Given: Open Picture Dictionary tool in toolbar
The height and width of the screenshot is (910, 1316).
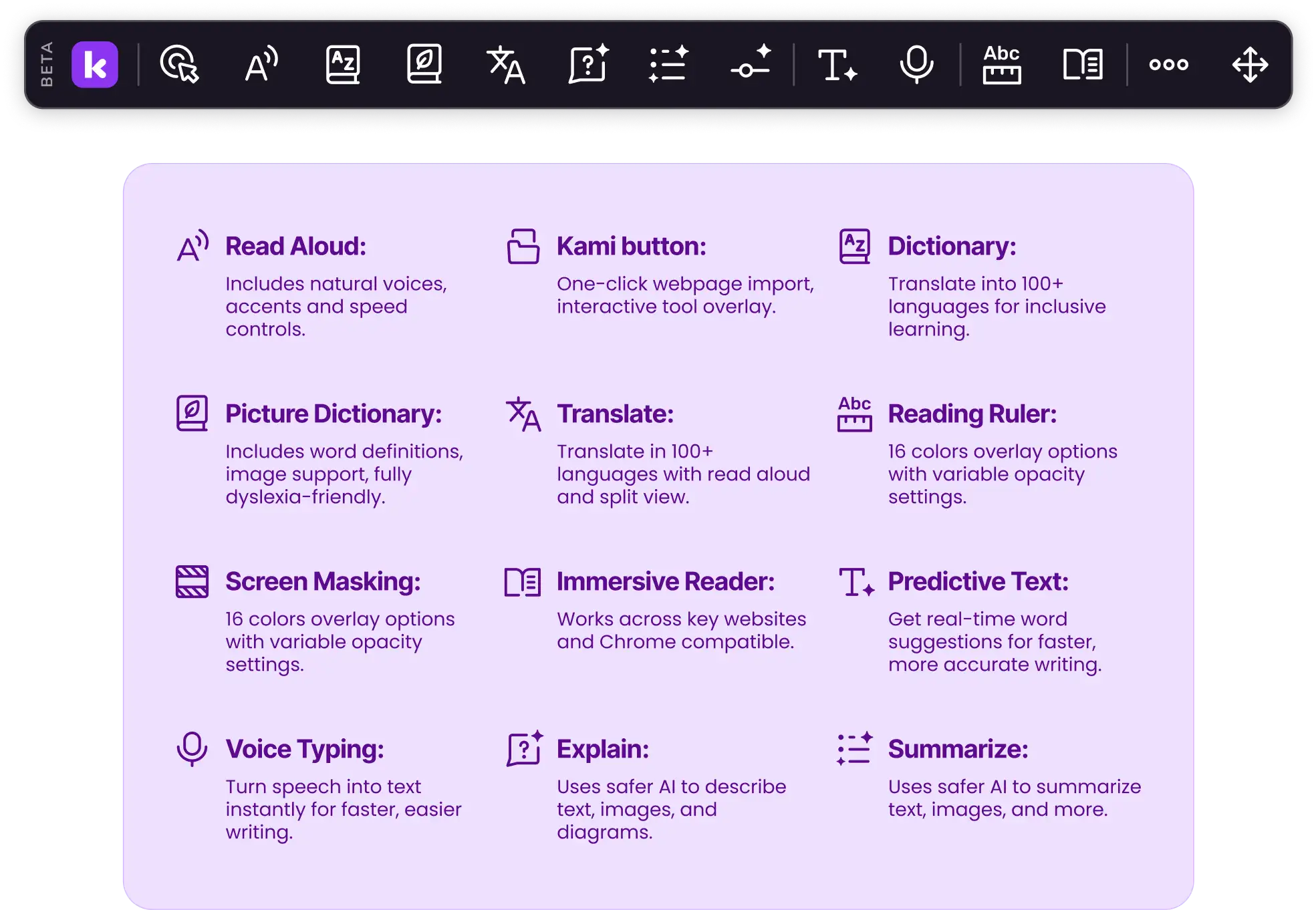Looking at the screenshot, I should point(424,64).
